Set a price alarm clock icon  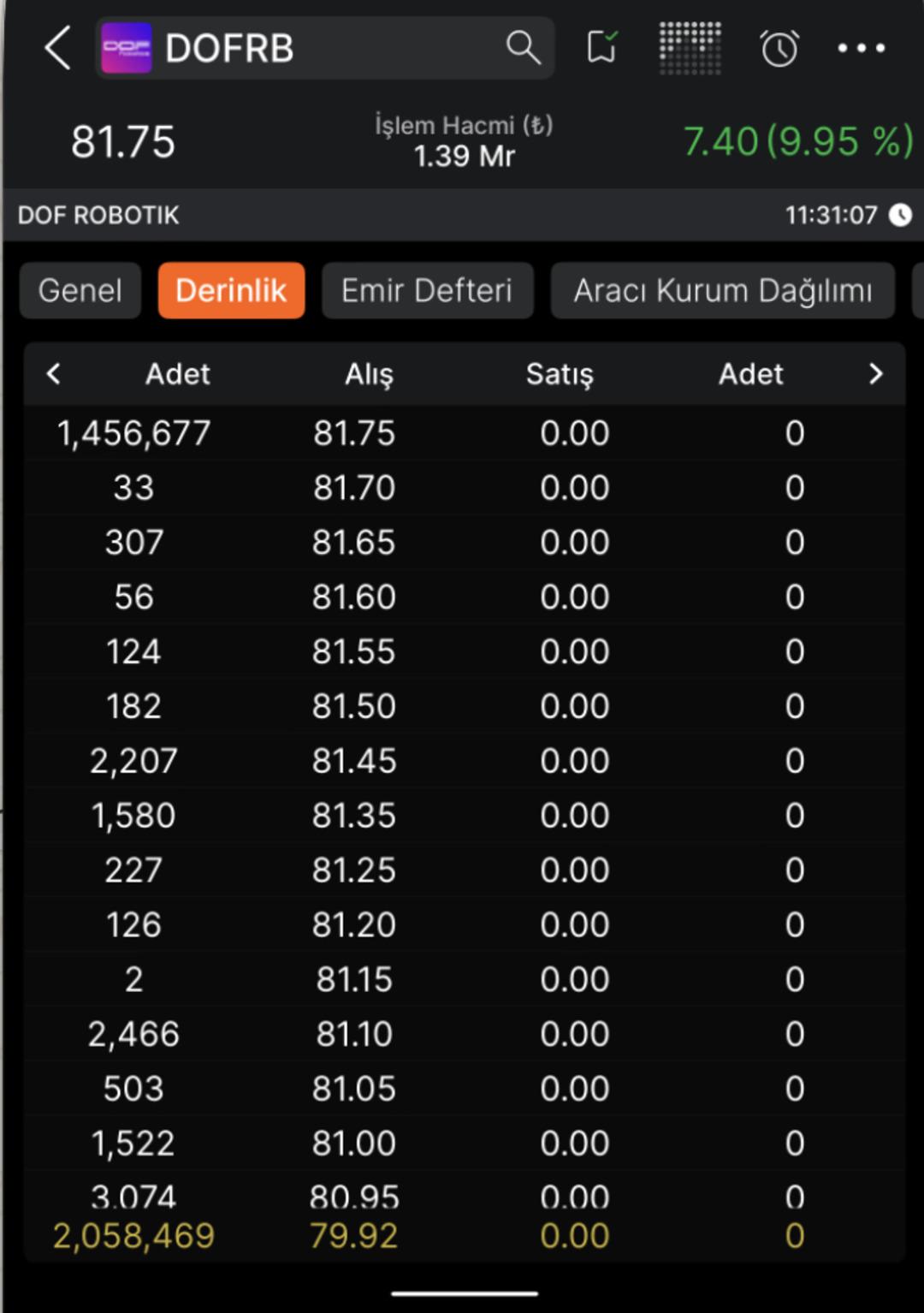coord(779,48)
